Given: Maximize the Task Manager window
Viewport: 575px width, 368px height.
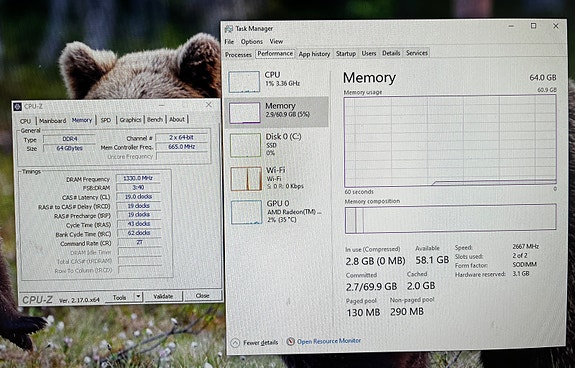Looking at the screenshot, I should [x=534, y=26].
